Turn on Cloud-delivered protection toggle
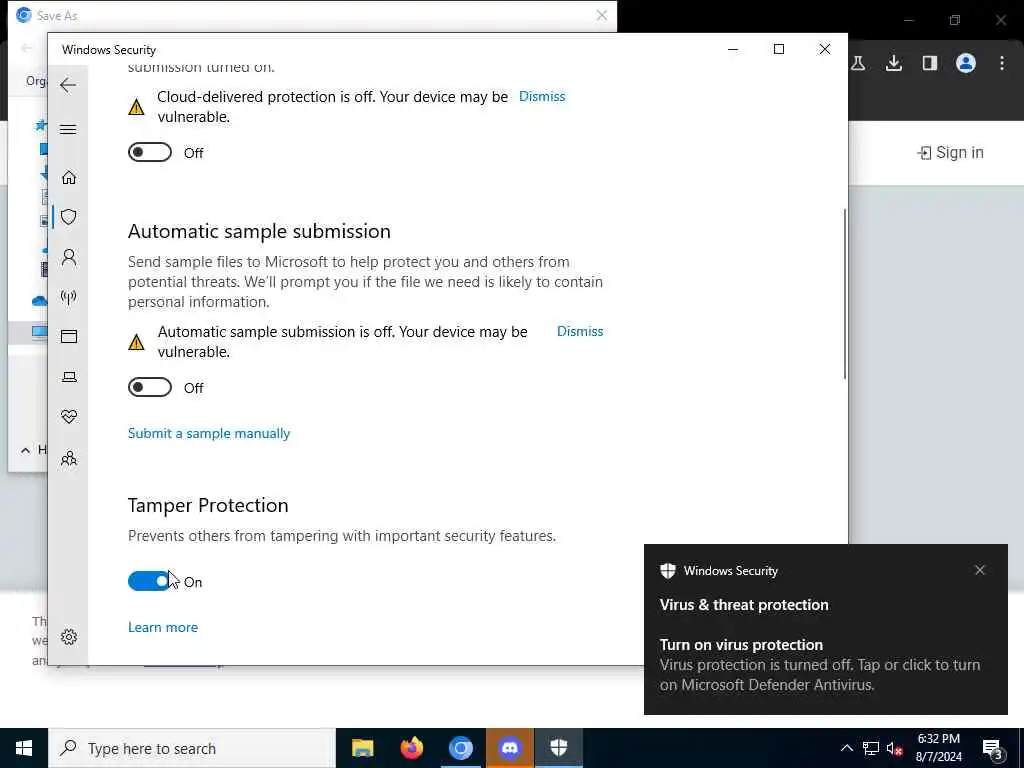Image resolution: width=1024 pixels, height=768 pixels. [x=150, y=152]
